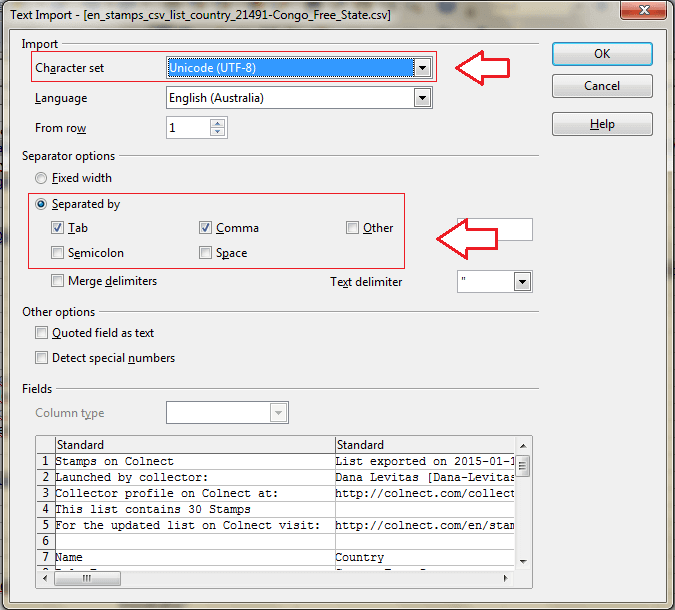Turn on Detect special numbers
The image size is (675, 610).
point(42,358)
